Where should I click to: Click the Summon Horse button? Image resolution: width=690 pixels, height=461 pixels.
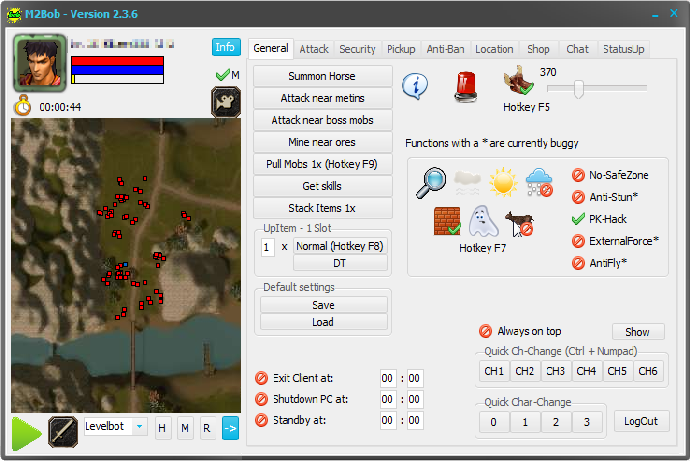pos(323,76)
